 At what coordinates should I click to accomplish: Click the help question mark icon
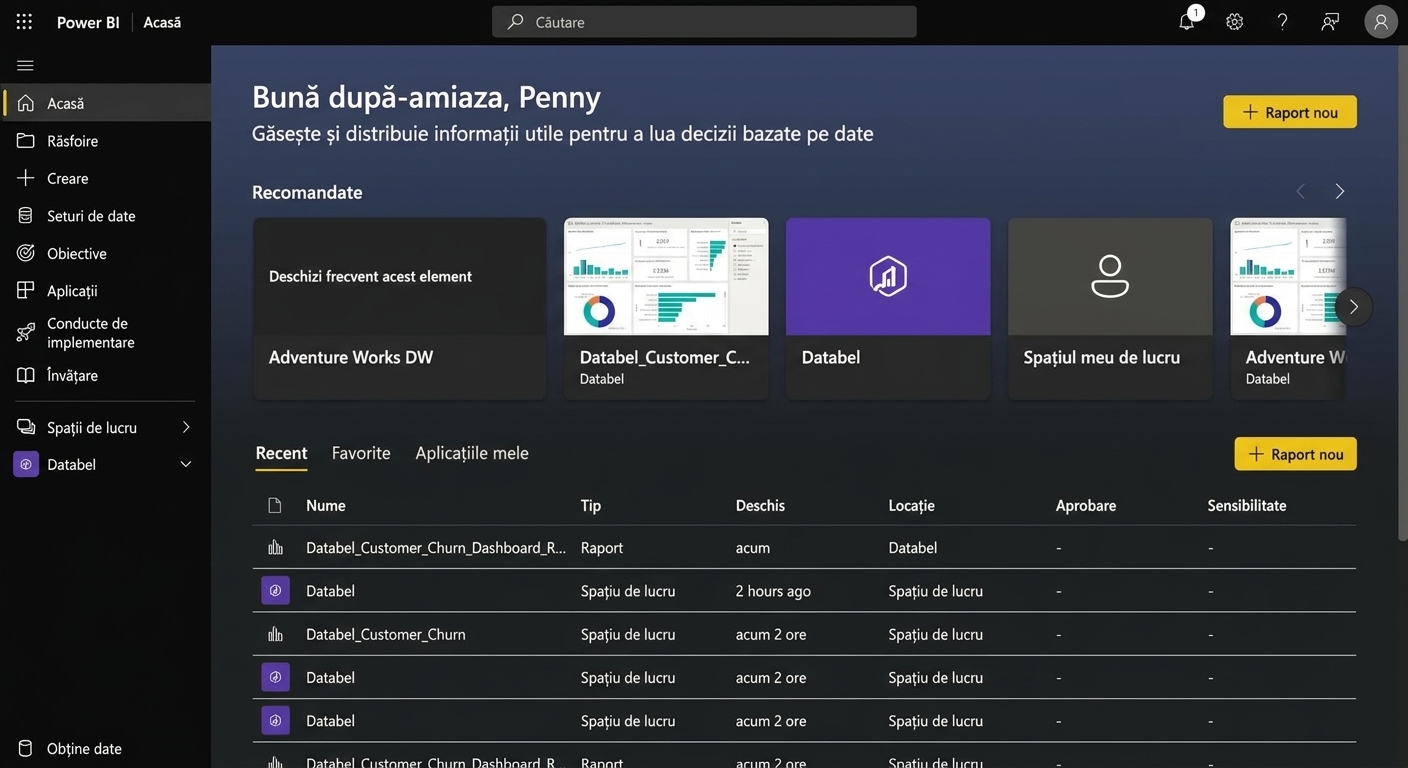coord(1283,22)
